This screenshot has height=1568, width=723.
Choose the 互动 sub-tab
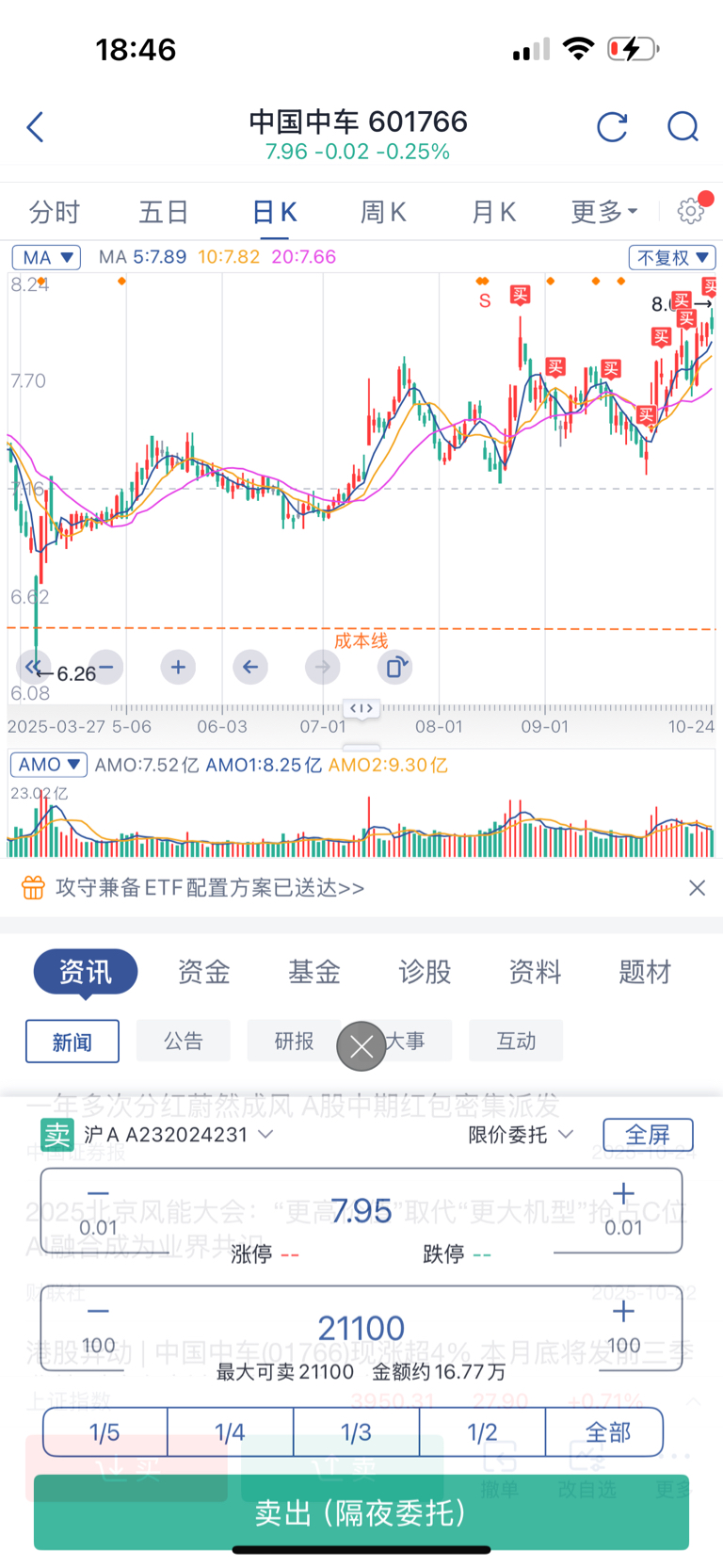coord(516,1041)
